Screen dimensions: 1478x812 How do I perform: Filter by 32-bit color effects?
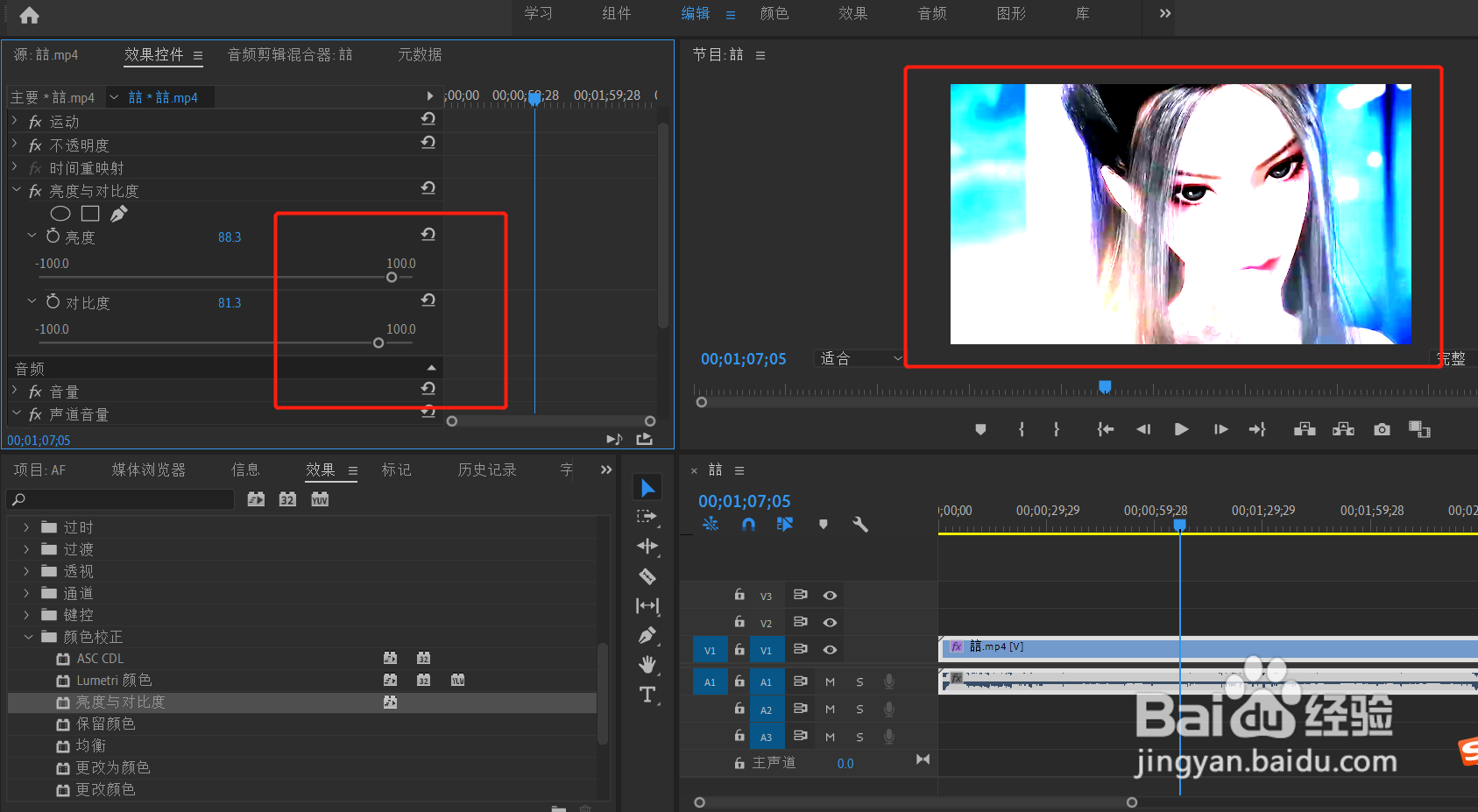click(287, 499)
